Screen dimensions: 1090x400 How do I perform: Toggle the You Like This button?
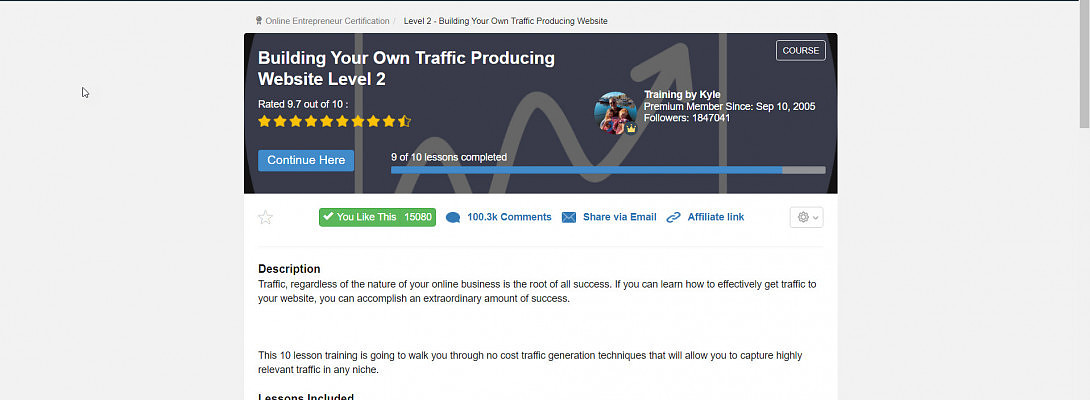point(377,217)
